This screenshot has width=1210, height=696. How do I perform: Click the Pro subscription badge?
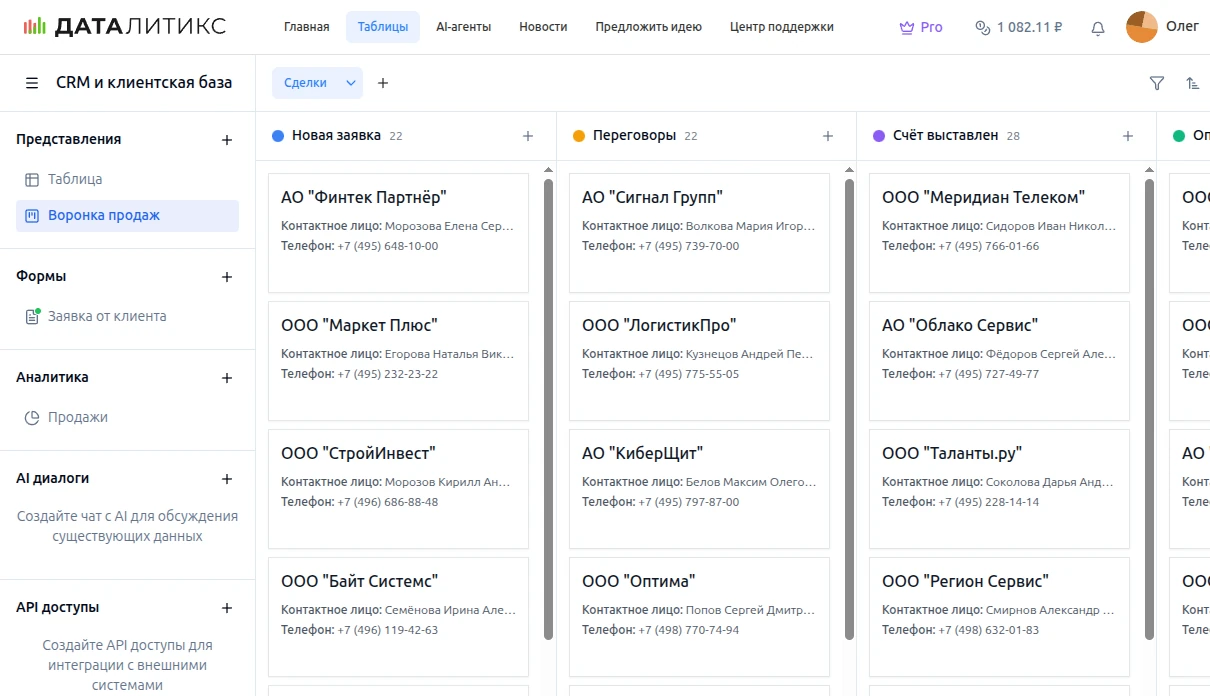point(921,27)
